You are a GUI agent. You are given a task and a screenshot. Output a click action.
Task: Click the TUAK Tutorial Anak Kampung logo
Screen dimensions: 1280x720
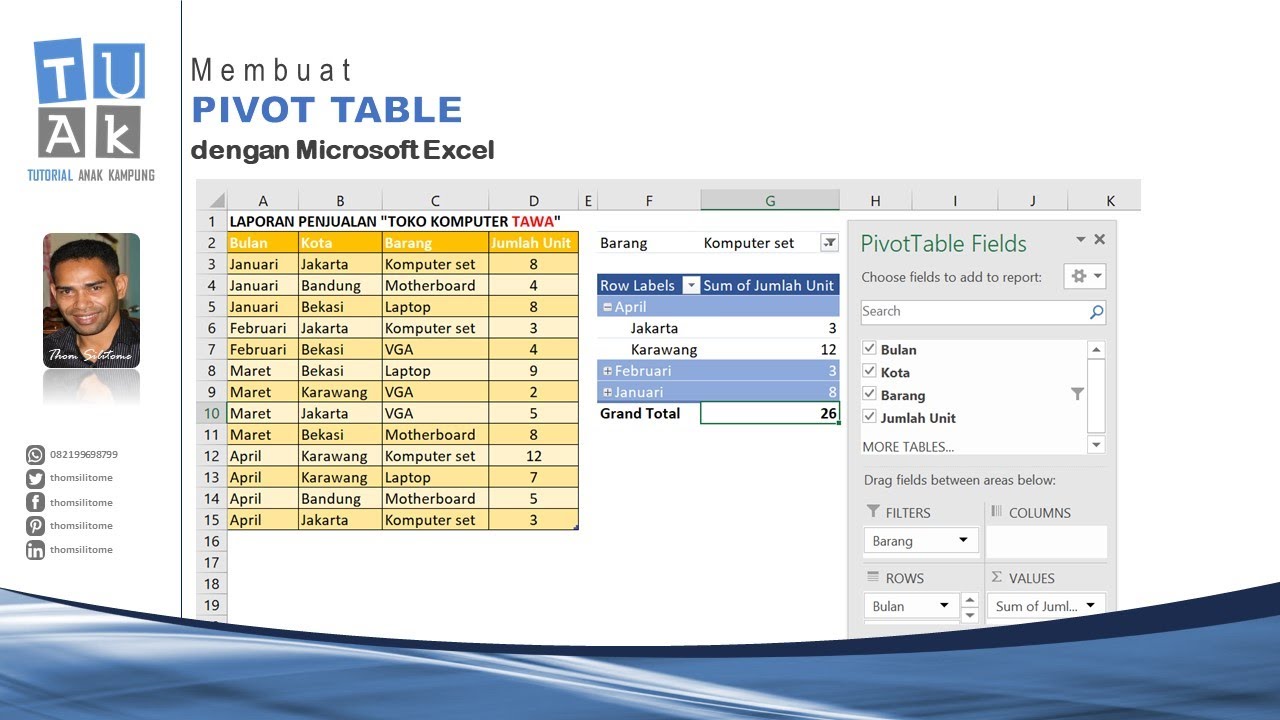coord(91,110)
